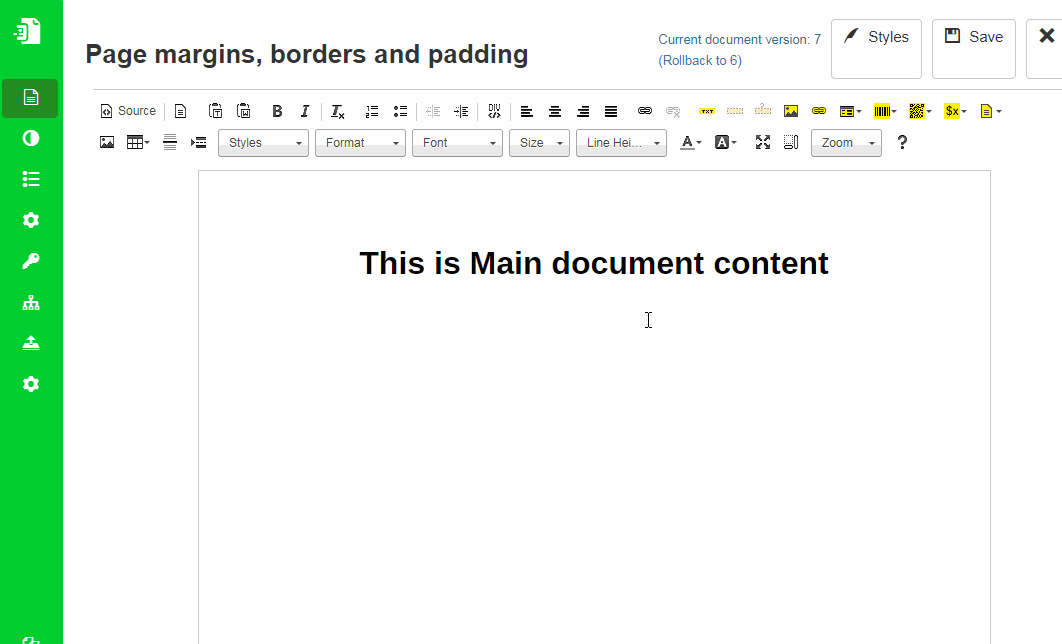Open the Format dropdown

click(360, 142)
